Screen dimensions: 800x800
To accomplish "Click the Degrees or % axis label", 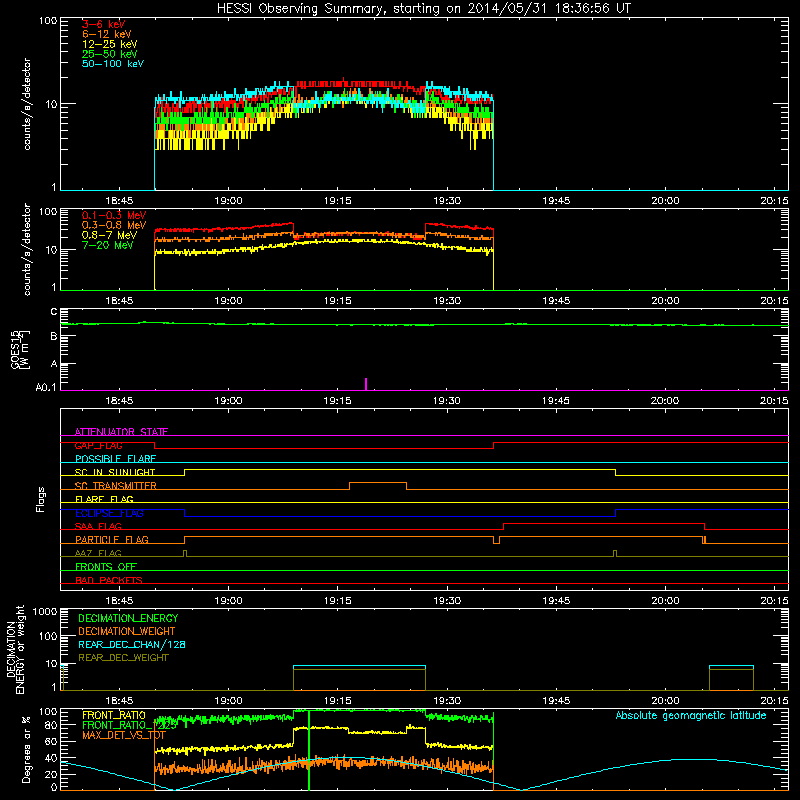I will point(26,750).
